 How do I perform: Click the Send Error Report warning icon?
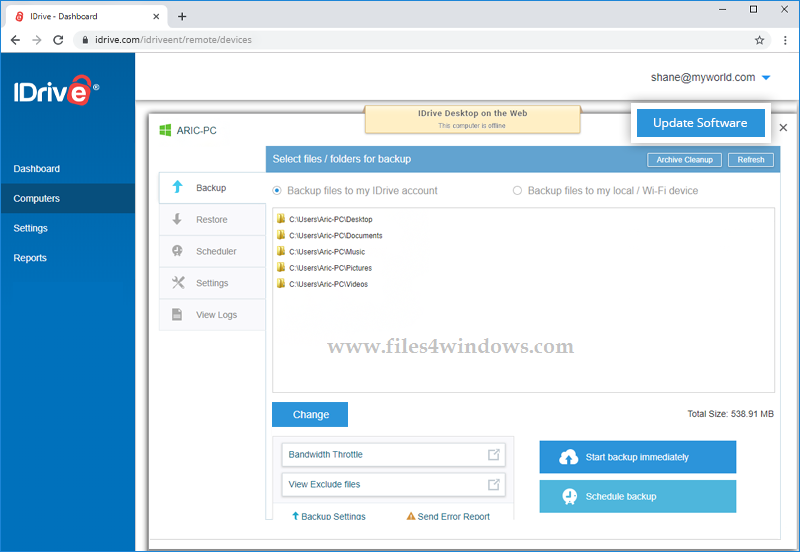pos(411,516)
